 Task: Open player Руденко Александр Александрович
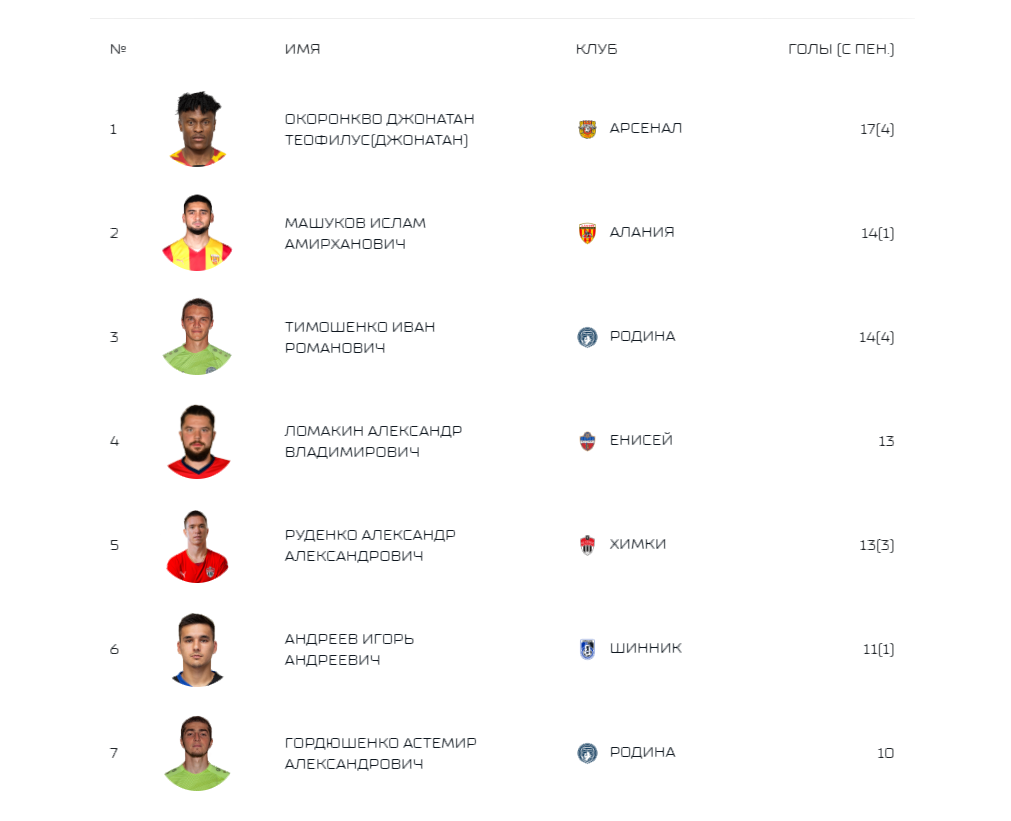tap(370, 545)
